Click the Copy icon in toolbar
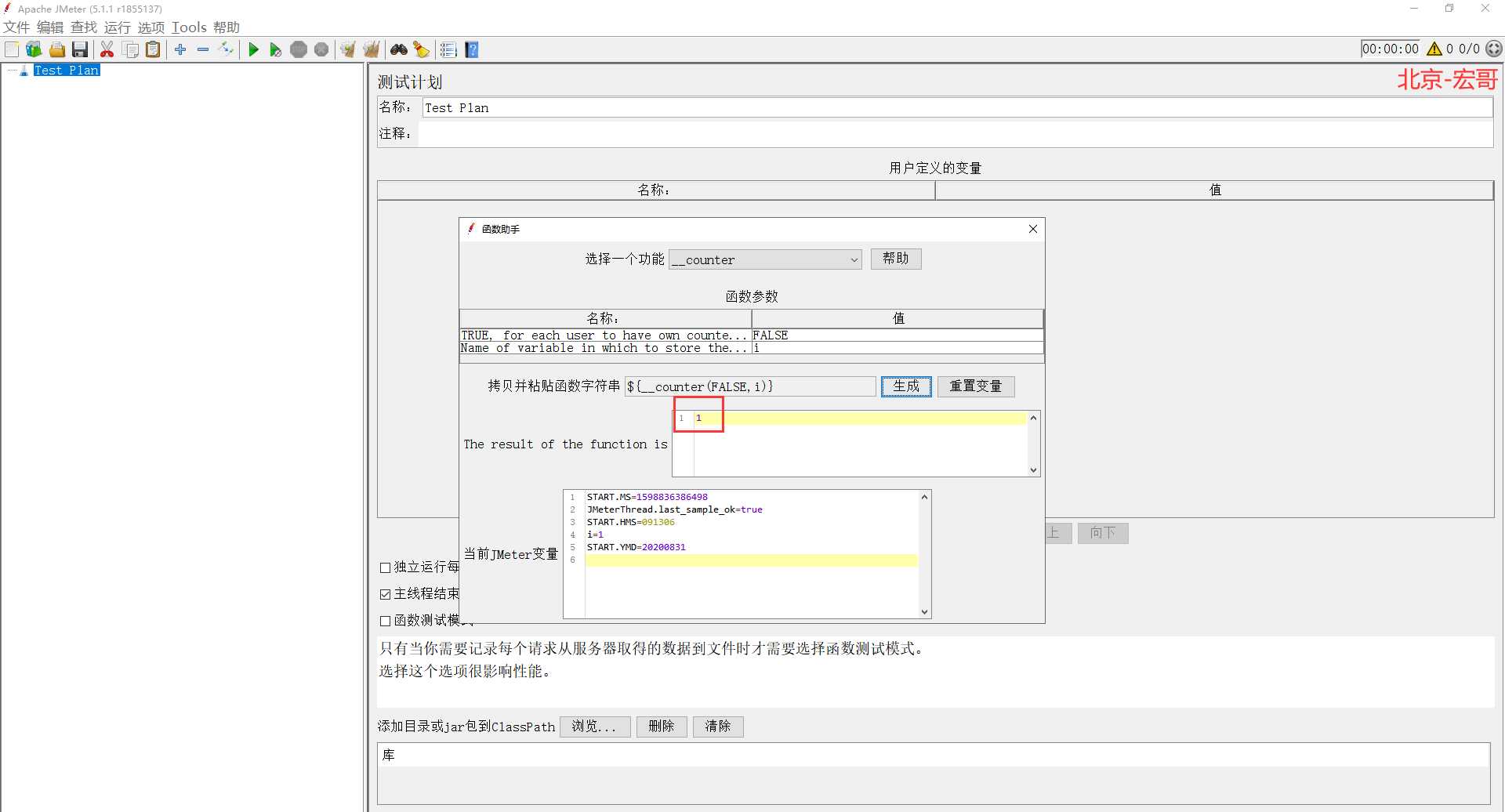1505x812 pixels. (131, 49)
